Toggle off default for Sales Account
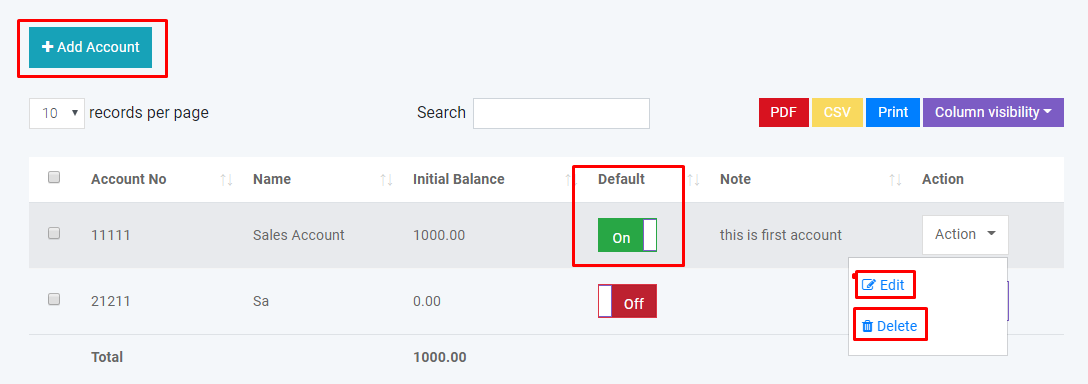The width and height of the screenshot is (1088, 384). coord(627,235)
